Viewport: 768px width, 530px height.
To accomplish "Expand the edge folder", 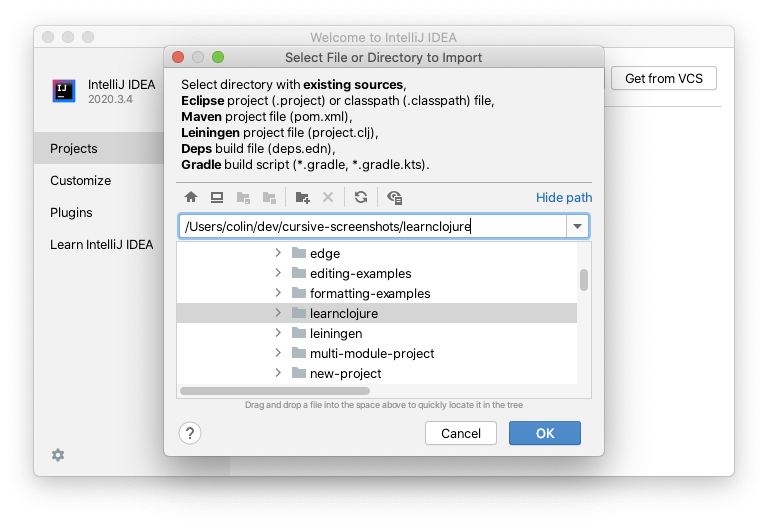I will [x=278, y=253].
